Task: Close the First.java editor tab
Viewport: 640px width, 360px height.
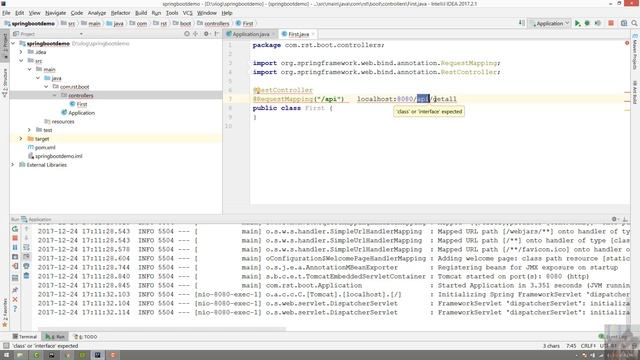Action: click(x=313, y=34)
